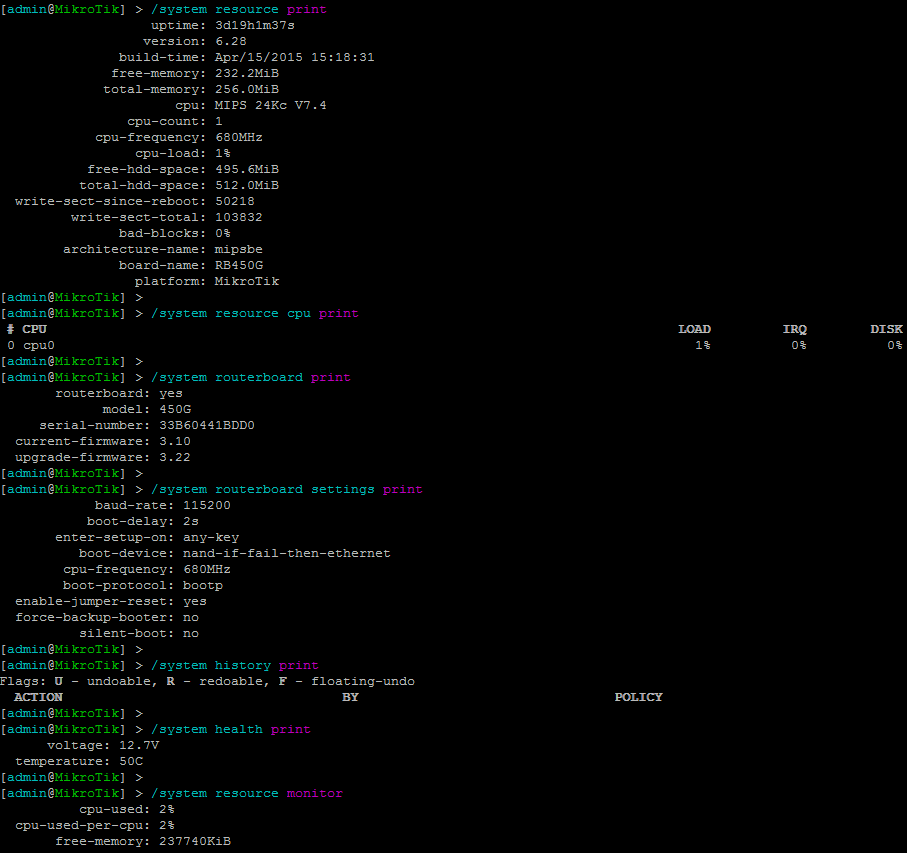
Task: Click the cpu-used-per-cpu label
Action: [x=83, y=826]
